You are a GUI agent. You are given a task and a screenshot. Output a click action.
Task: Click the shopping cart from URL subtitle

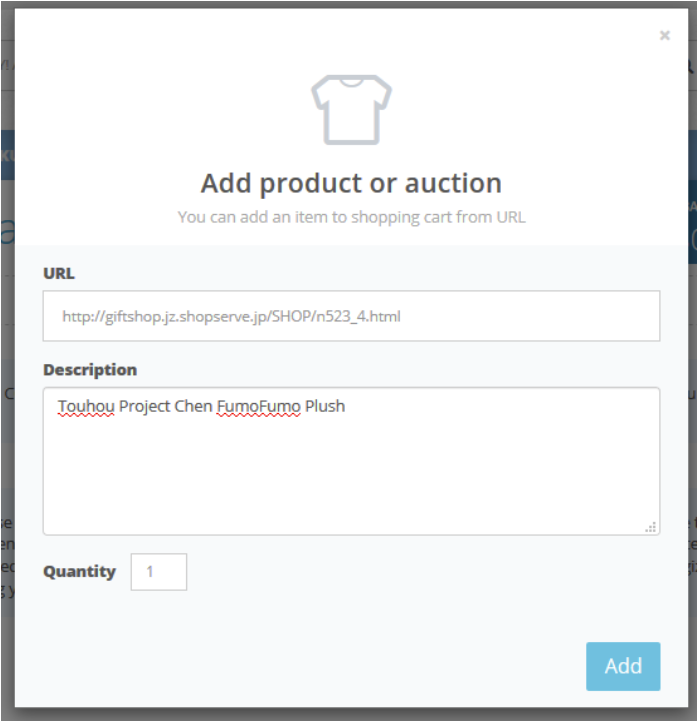tap(351, 217)
